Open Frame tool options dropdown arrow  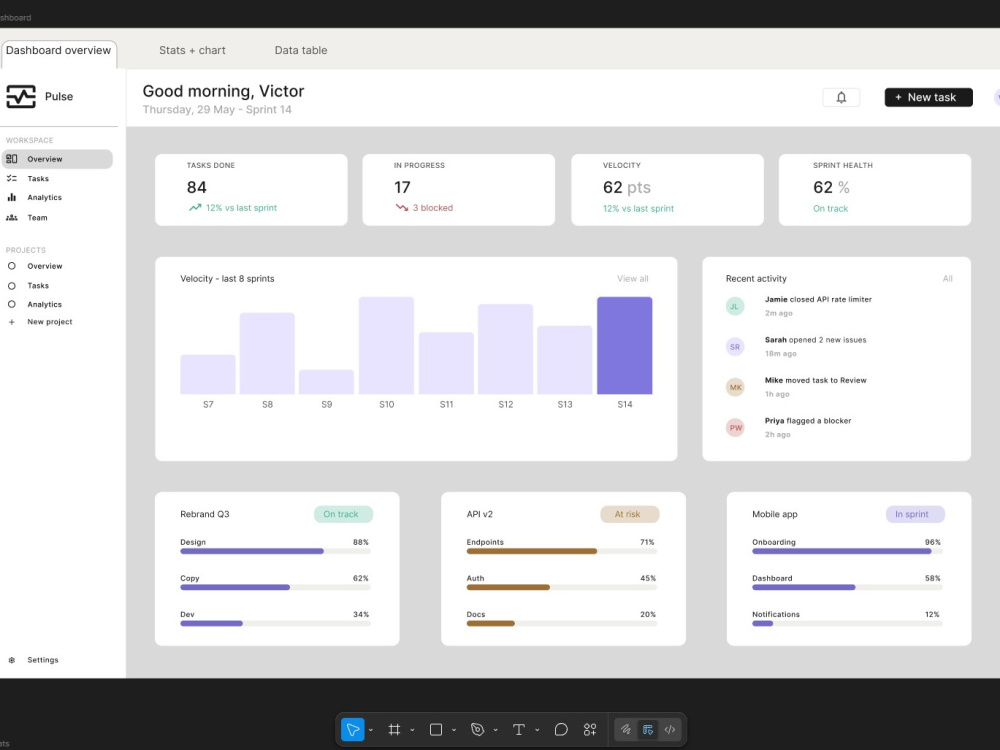tap(412, 730)
